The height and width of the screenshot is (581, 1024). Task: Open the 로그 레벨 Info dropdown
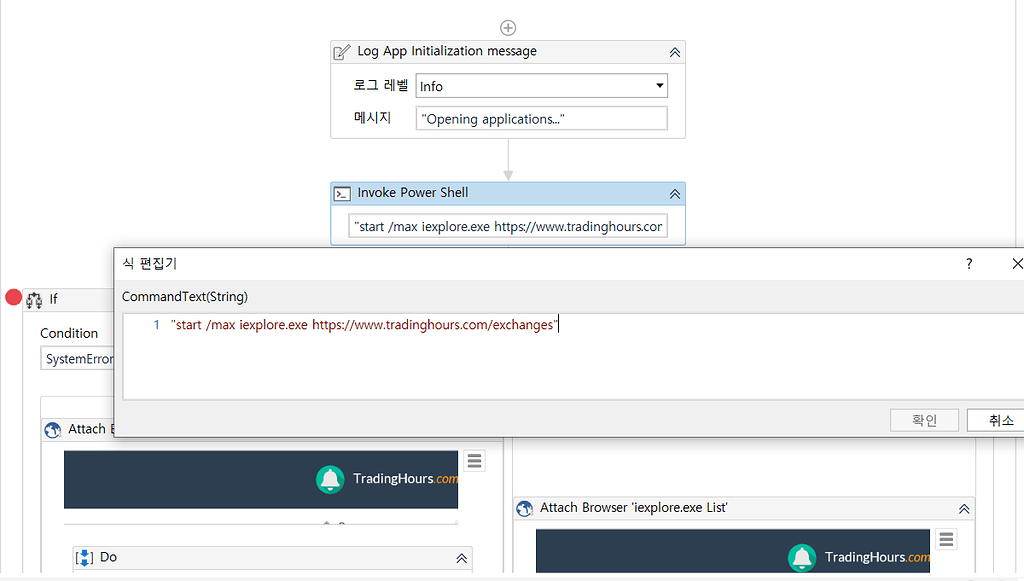coord(659,86)
